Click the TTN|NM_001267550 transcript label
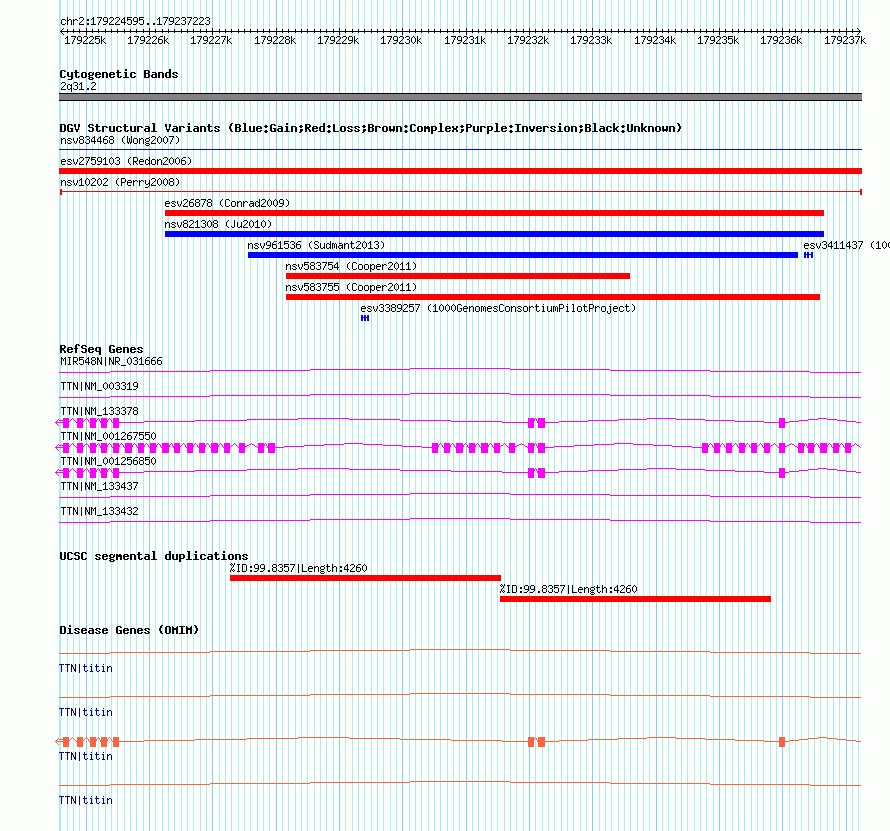This screenshot has height=831, width=890. tap(108, 437)
